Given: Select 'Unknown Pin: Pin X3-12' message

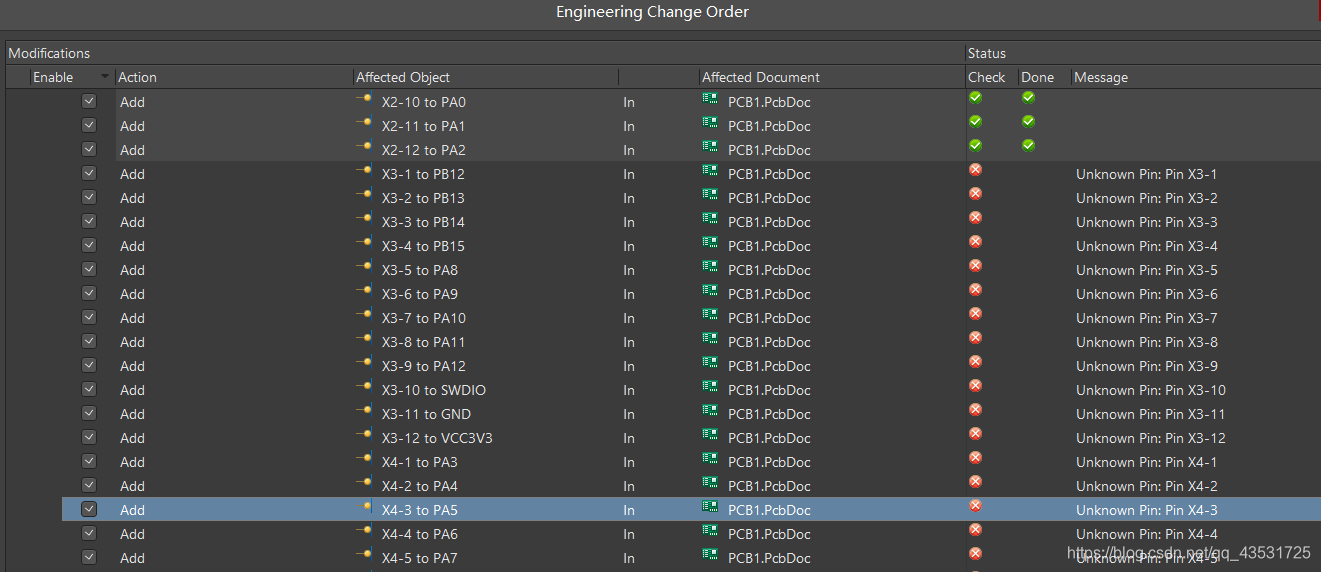Looking at the screenshot, I should tap(1150, 438).
